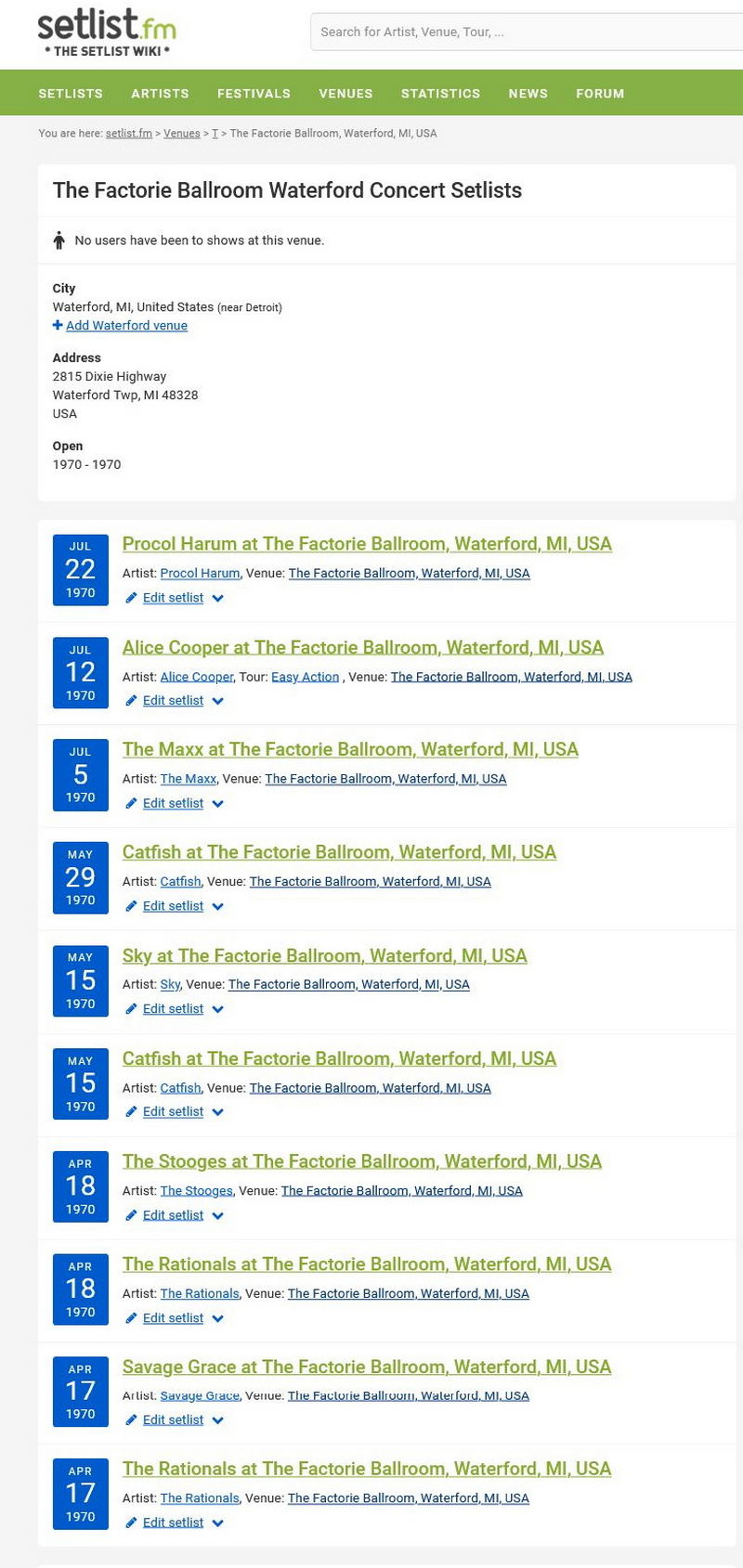Click the edit pencil on Savage Grace entry
The image size is (743, 1568).
point(131,1419)
